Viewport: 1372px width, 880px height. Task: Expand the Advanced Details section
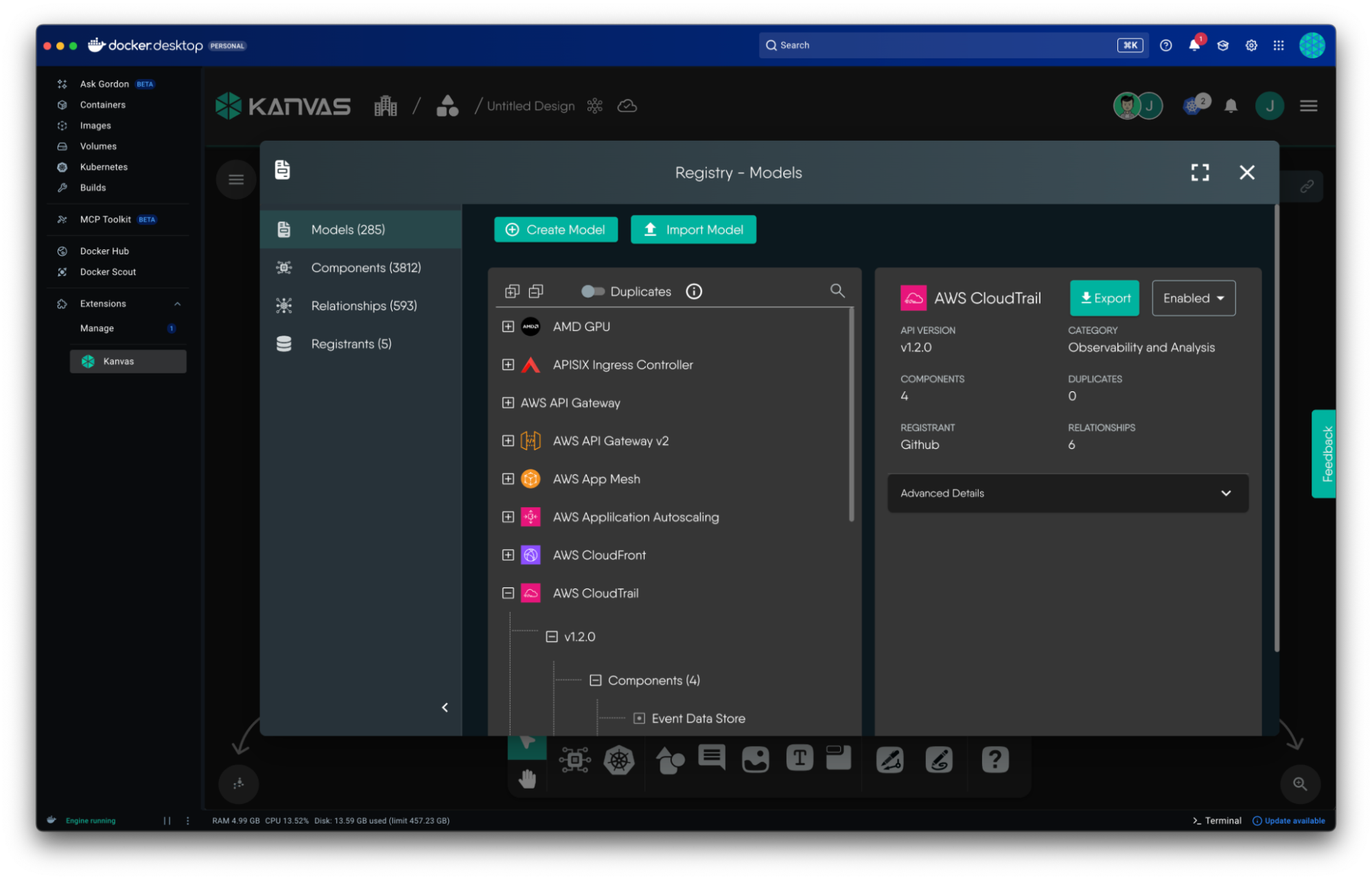tap(1067, 494)
